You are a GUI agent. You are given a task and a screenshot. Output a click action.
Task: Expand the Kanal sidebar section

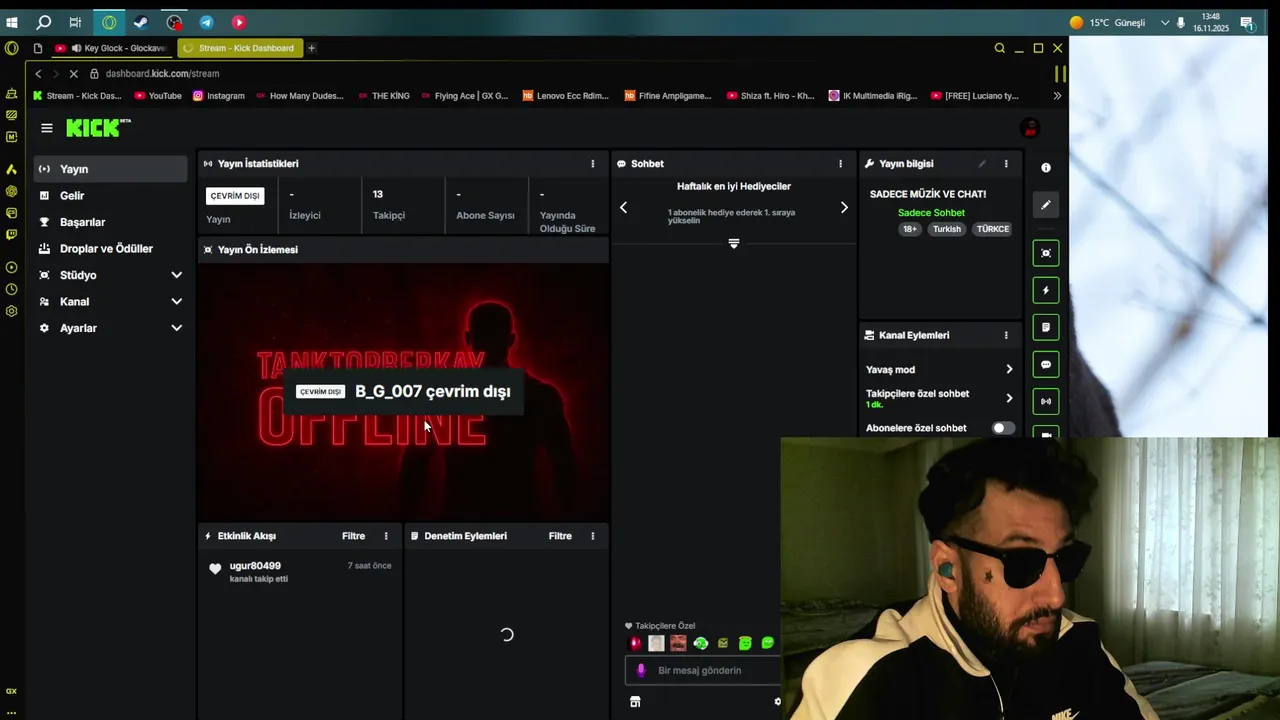(x=176, y=301)
